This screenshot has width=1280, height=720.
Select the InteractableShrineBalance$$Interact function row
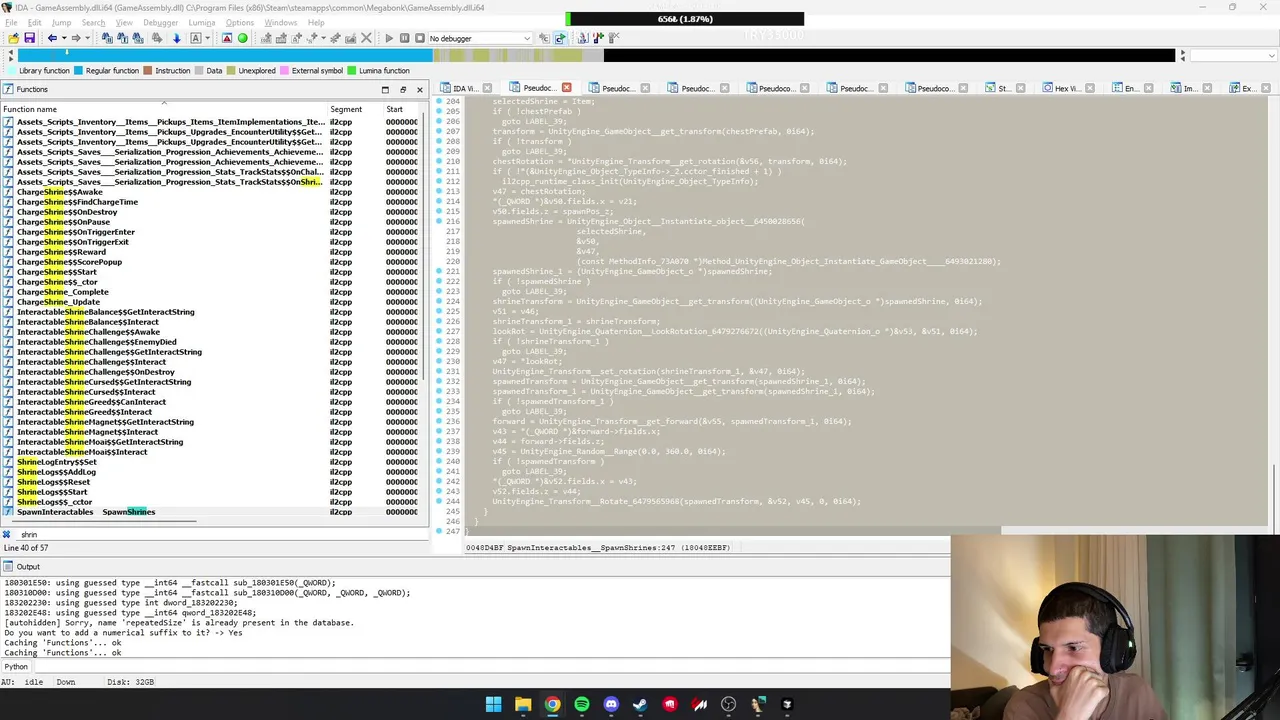pyautogui.click(x=210, y=322)
